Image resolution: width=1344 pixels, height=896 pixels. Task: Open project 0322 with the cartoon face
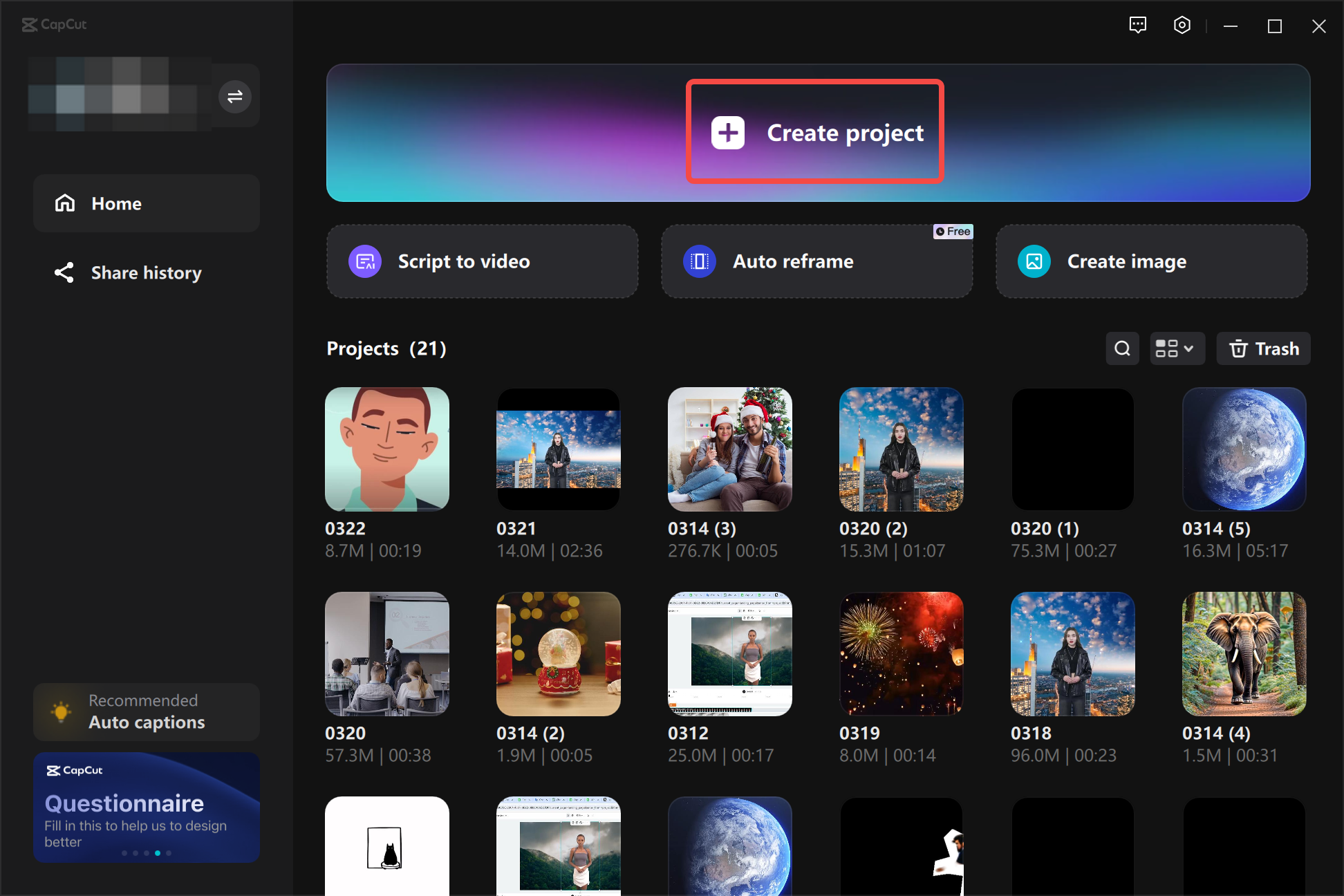[386, 449]
